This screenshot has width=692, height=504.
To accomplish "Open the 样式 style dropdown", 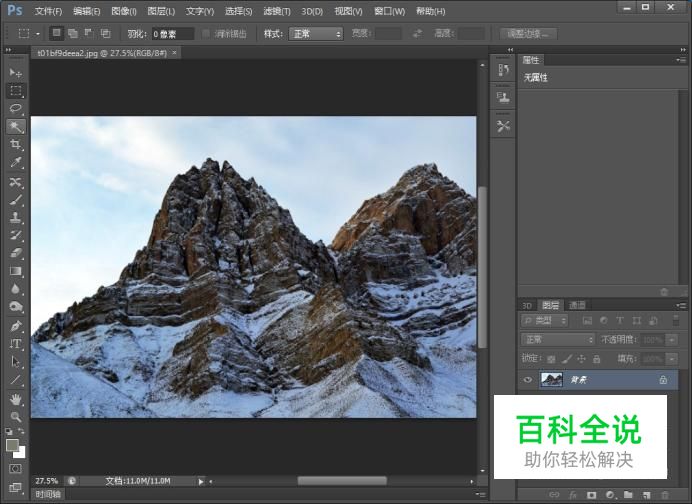I will 316,34.
